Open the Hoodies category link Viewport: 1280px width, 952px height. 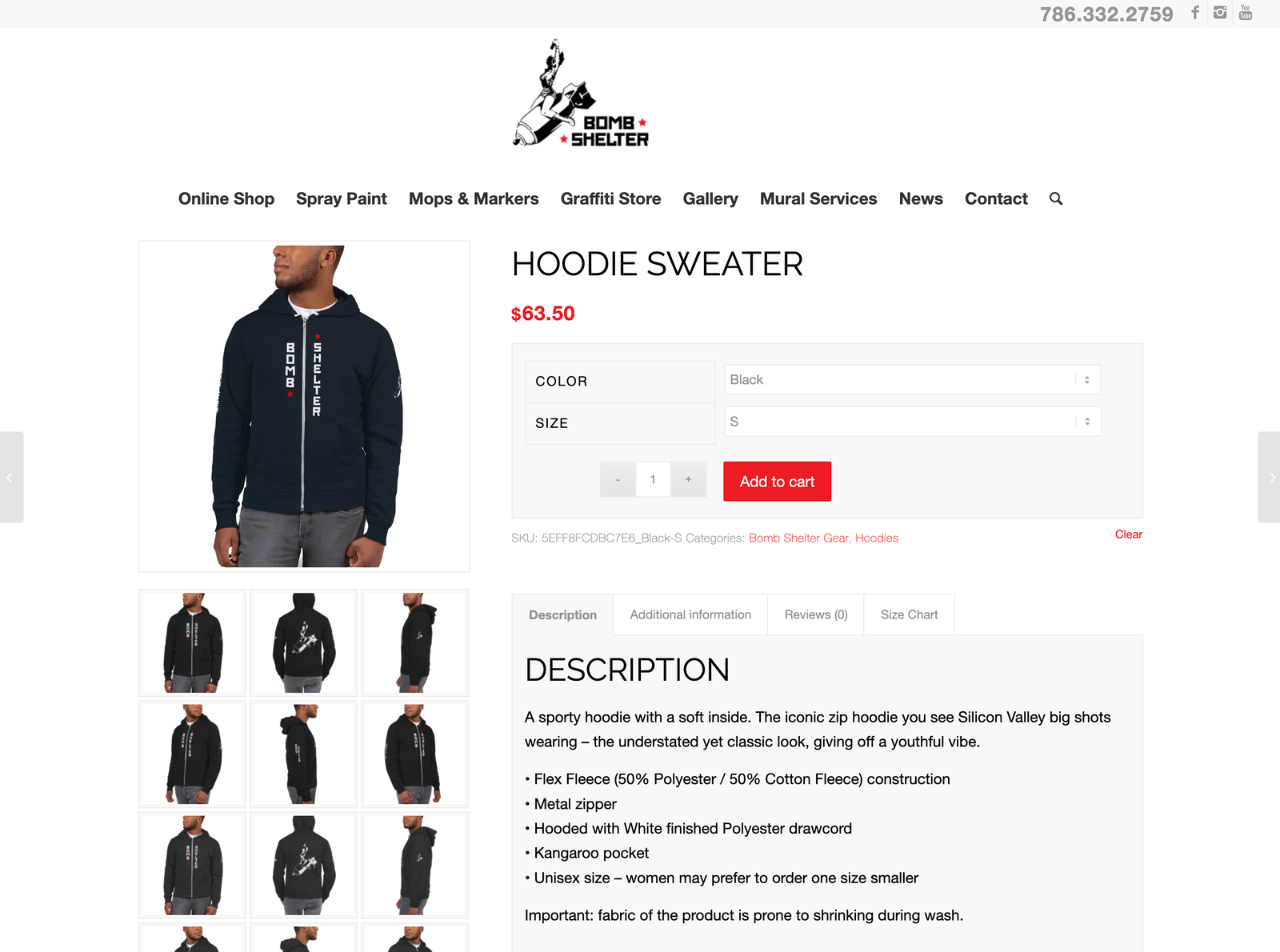tap(877, 538)
